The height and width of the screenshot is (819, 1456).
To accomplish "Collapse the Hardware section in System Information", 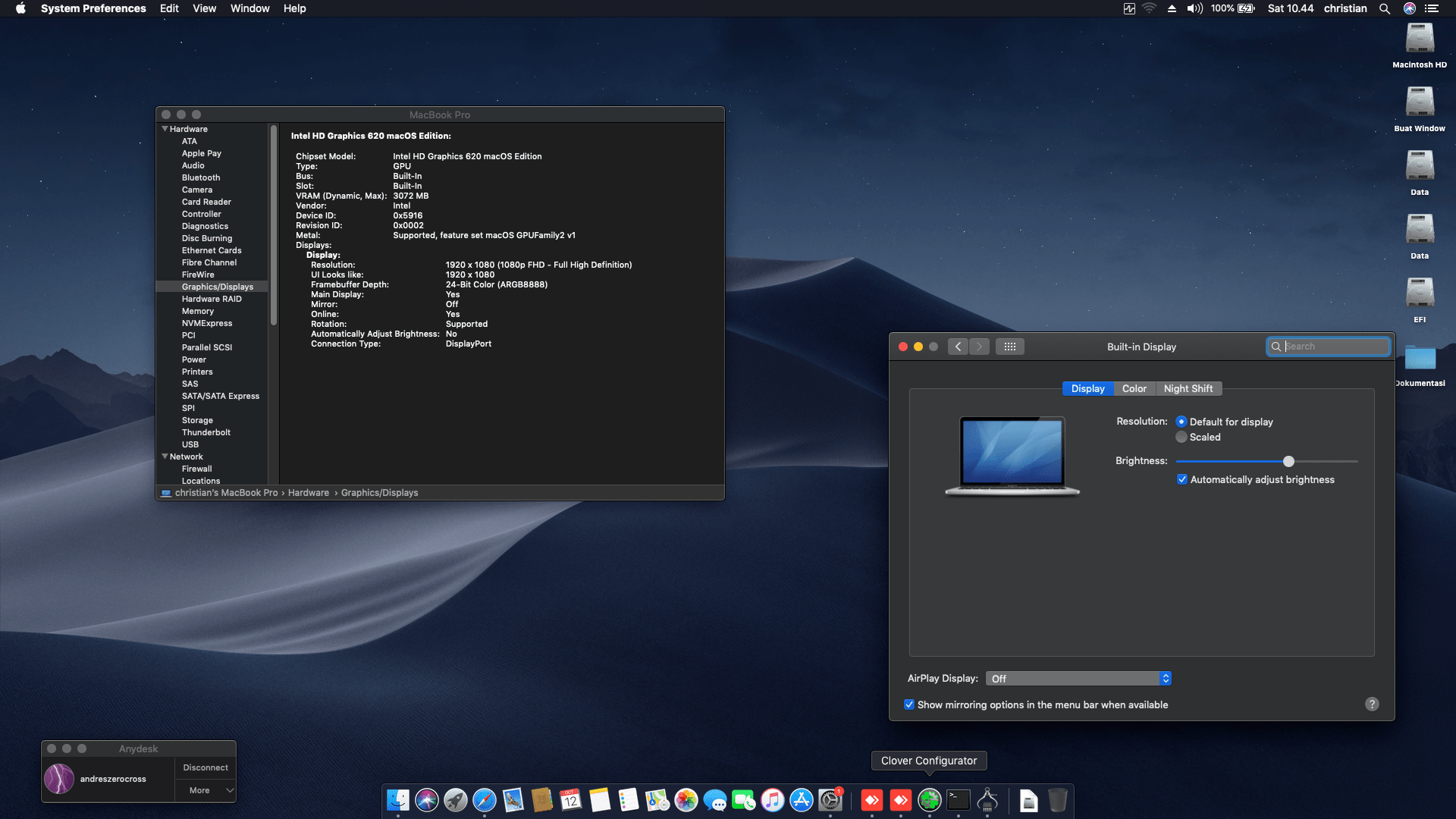I will tap(165, 129).
